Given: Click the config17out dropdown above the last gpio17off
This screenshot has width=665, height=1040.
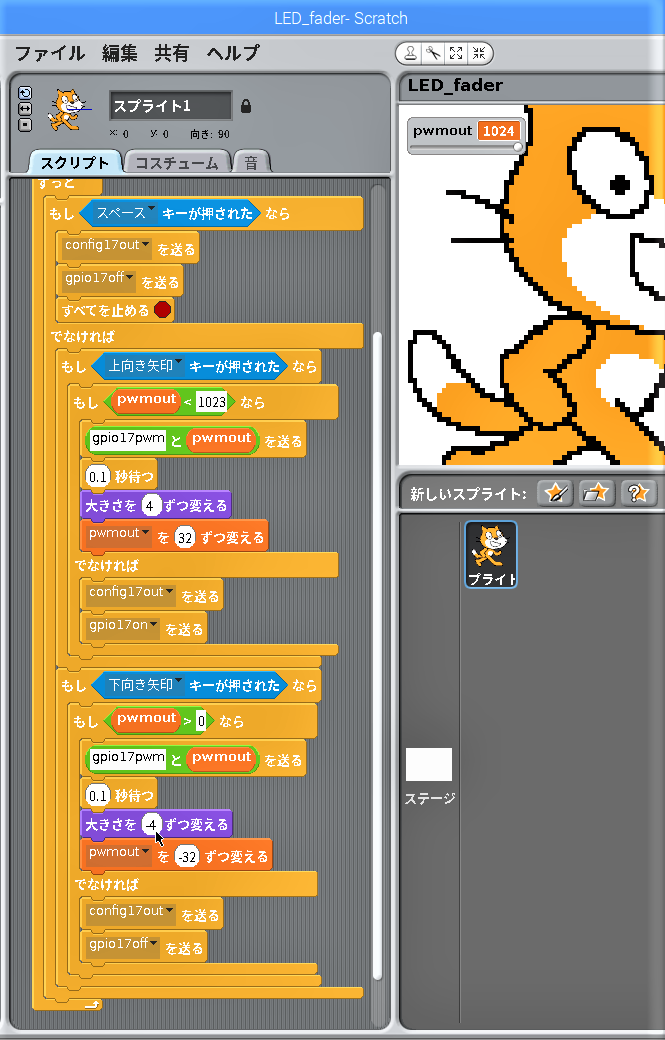Looking at the screenshot, I should (131, 913).
